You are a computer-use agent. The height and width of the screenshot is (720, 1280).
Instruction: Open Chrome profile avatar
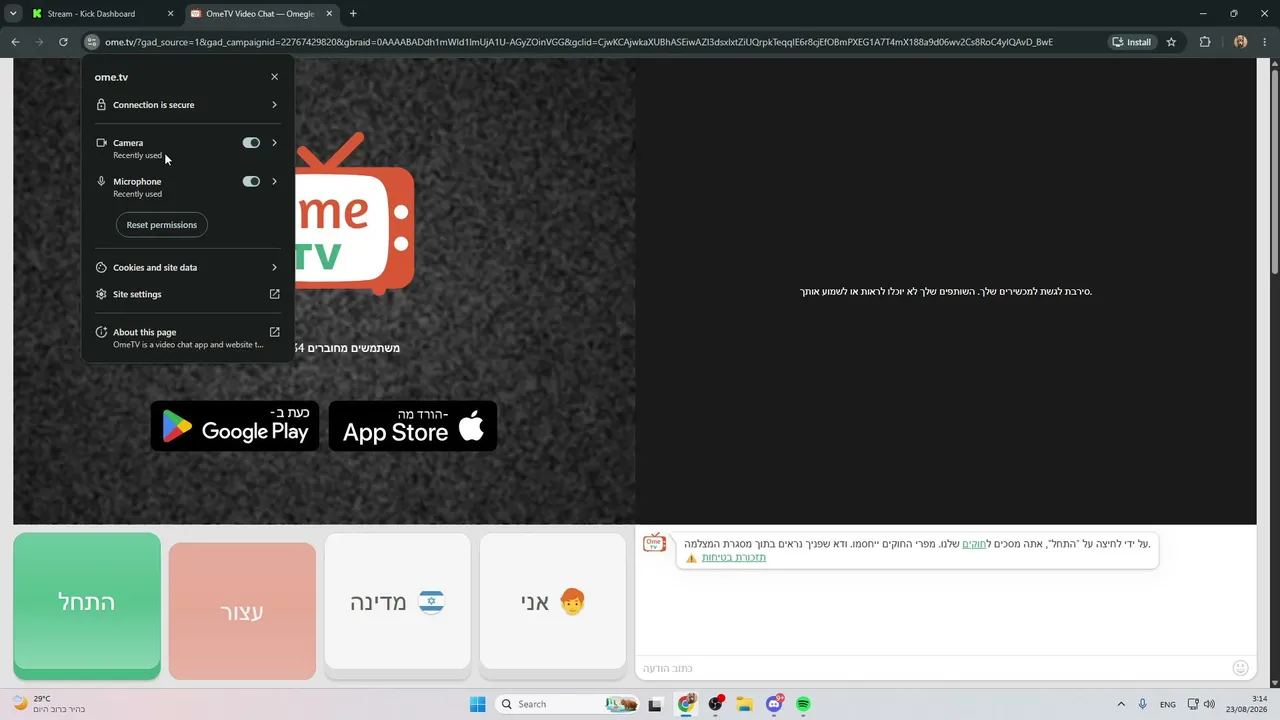[1240, 42]
